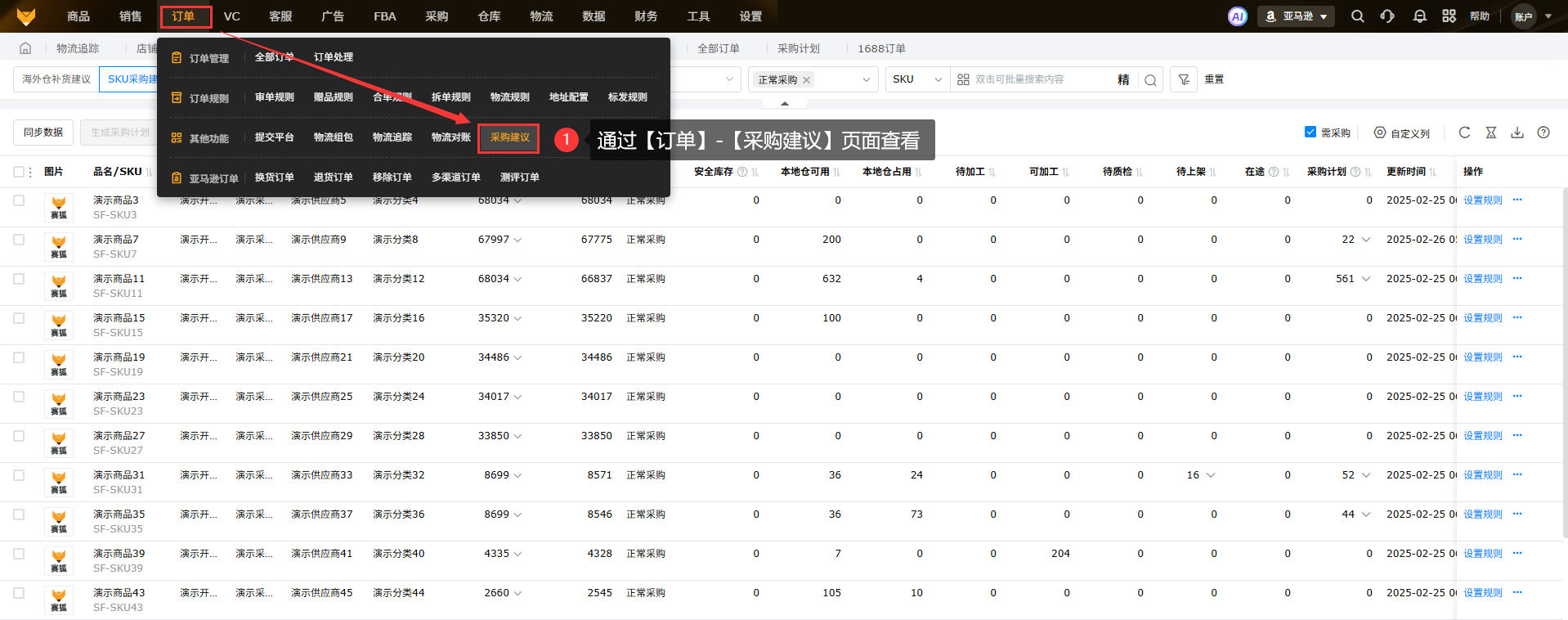Click the notification bell icon
The image size is (1568, 620).
tap(1419, 16)
